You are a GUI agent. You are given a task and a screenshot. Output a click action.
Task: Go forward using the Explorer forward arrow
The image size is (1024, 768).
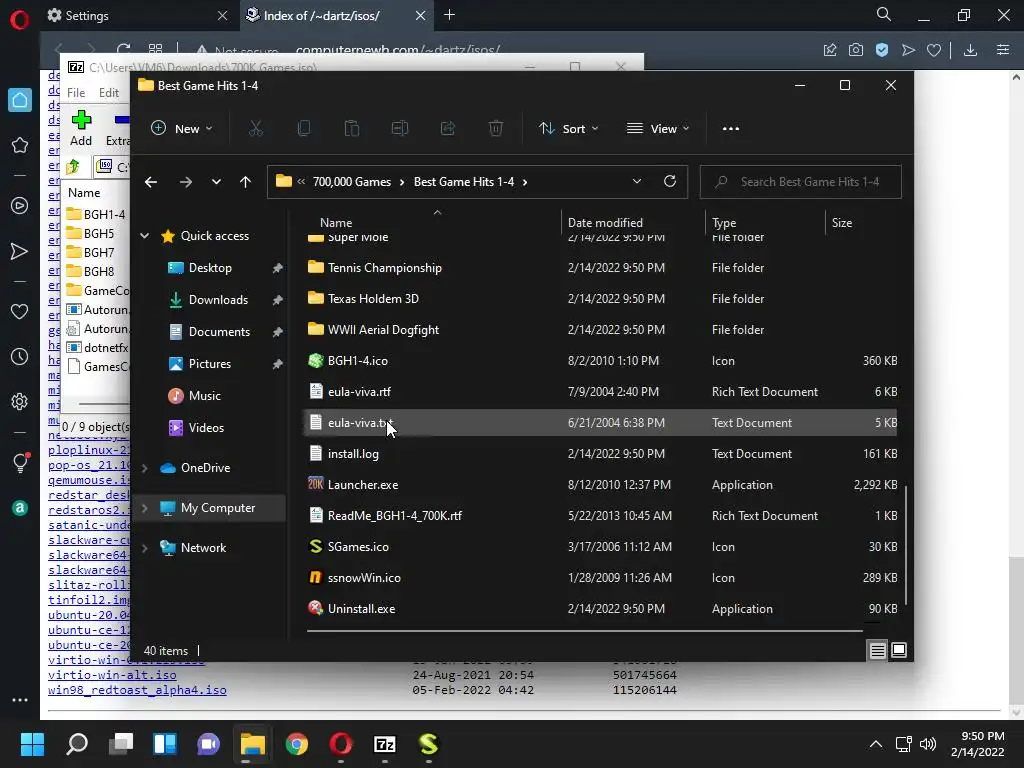click(x=185, y=182)
